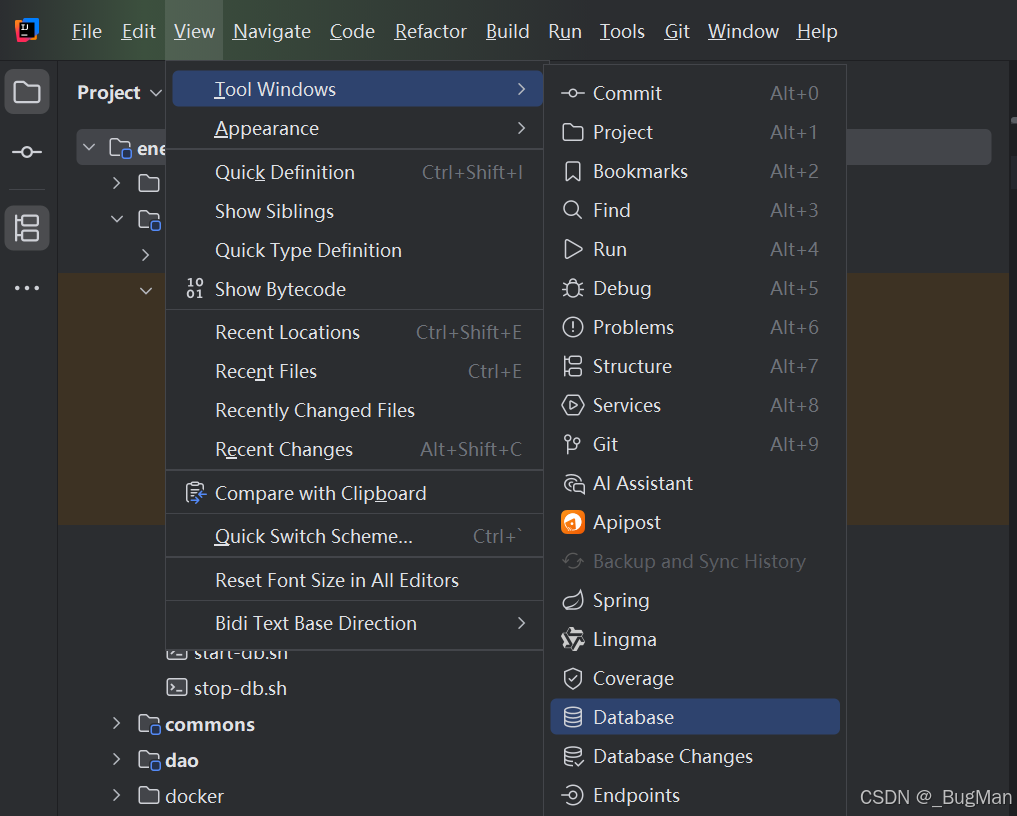Click the Find magnifier icon in submenu
1017x816 pixels.
coord(572,210)
